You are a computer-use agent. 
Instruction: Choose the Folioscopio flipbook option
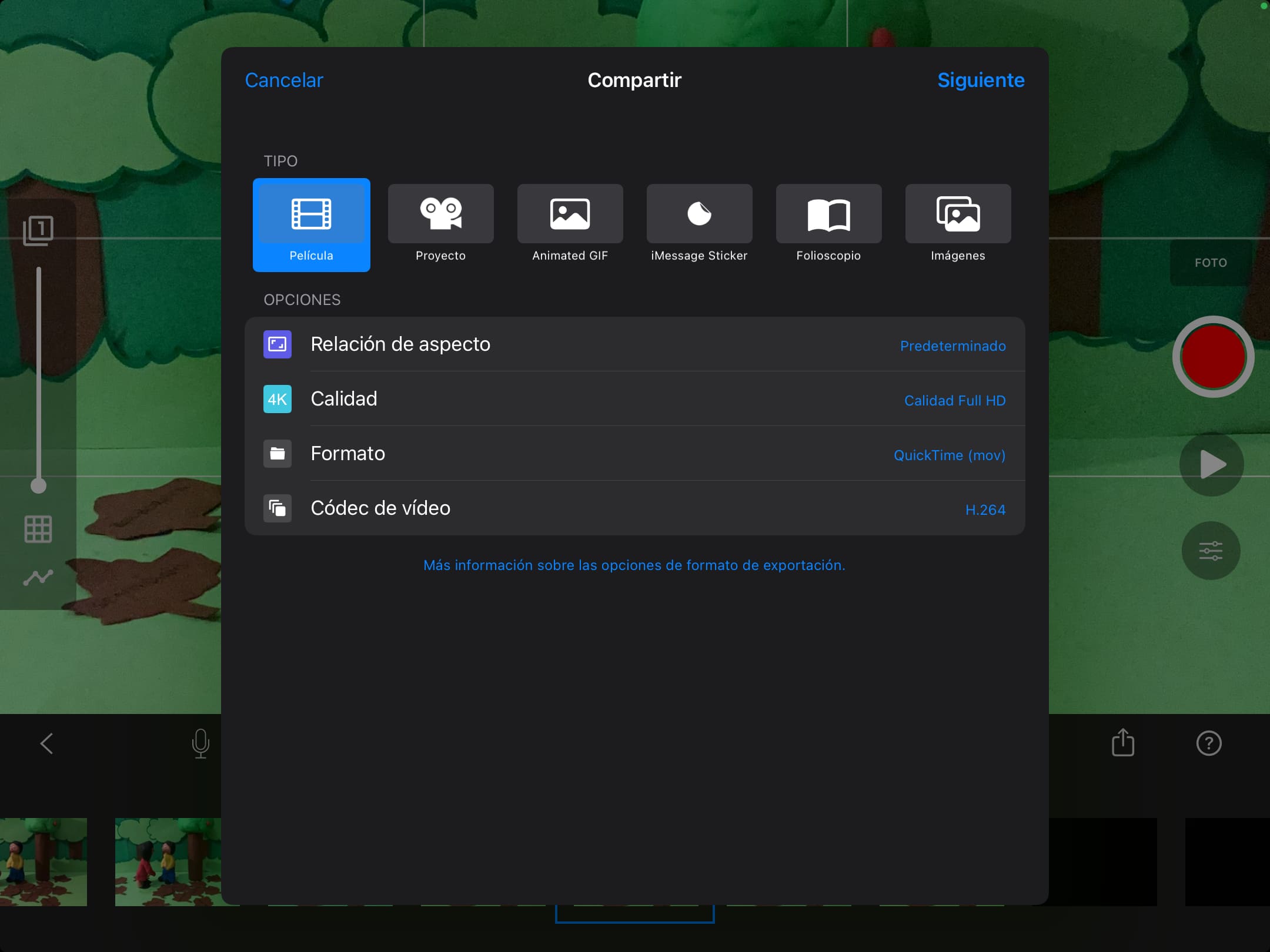[x=828, y=224]
